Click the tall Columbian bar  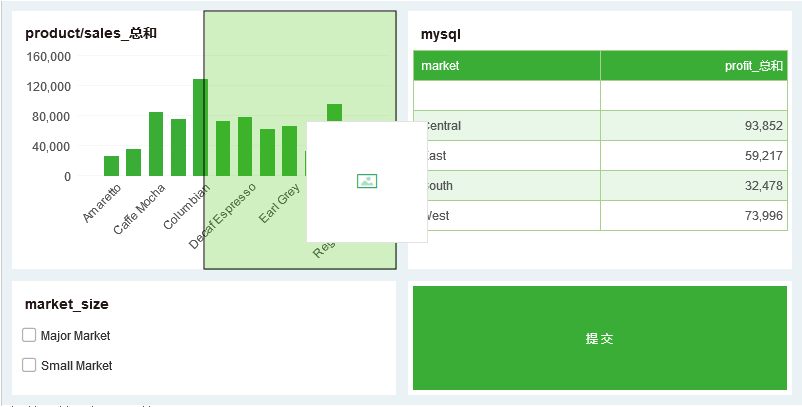[199, 128]
